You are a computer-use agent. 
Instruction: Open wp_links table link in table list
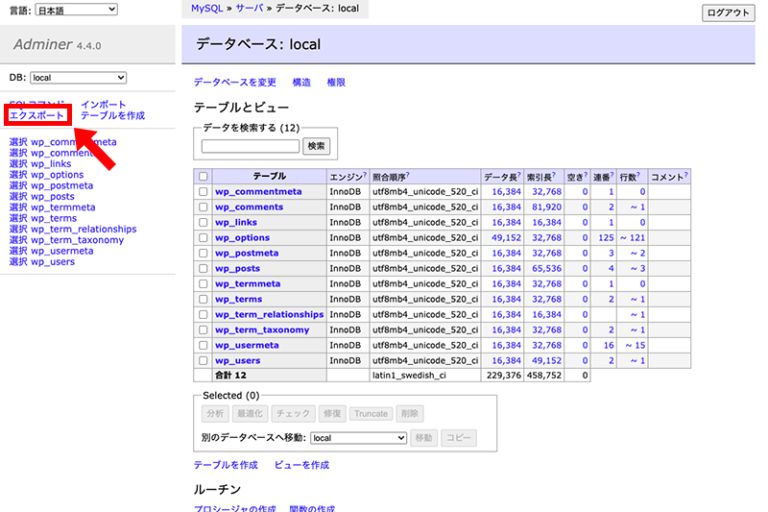pyautogui.click(x=236, y=222)
